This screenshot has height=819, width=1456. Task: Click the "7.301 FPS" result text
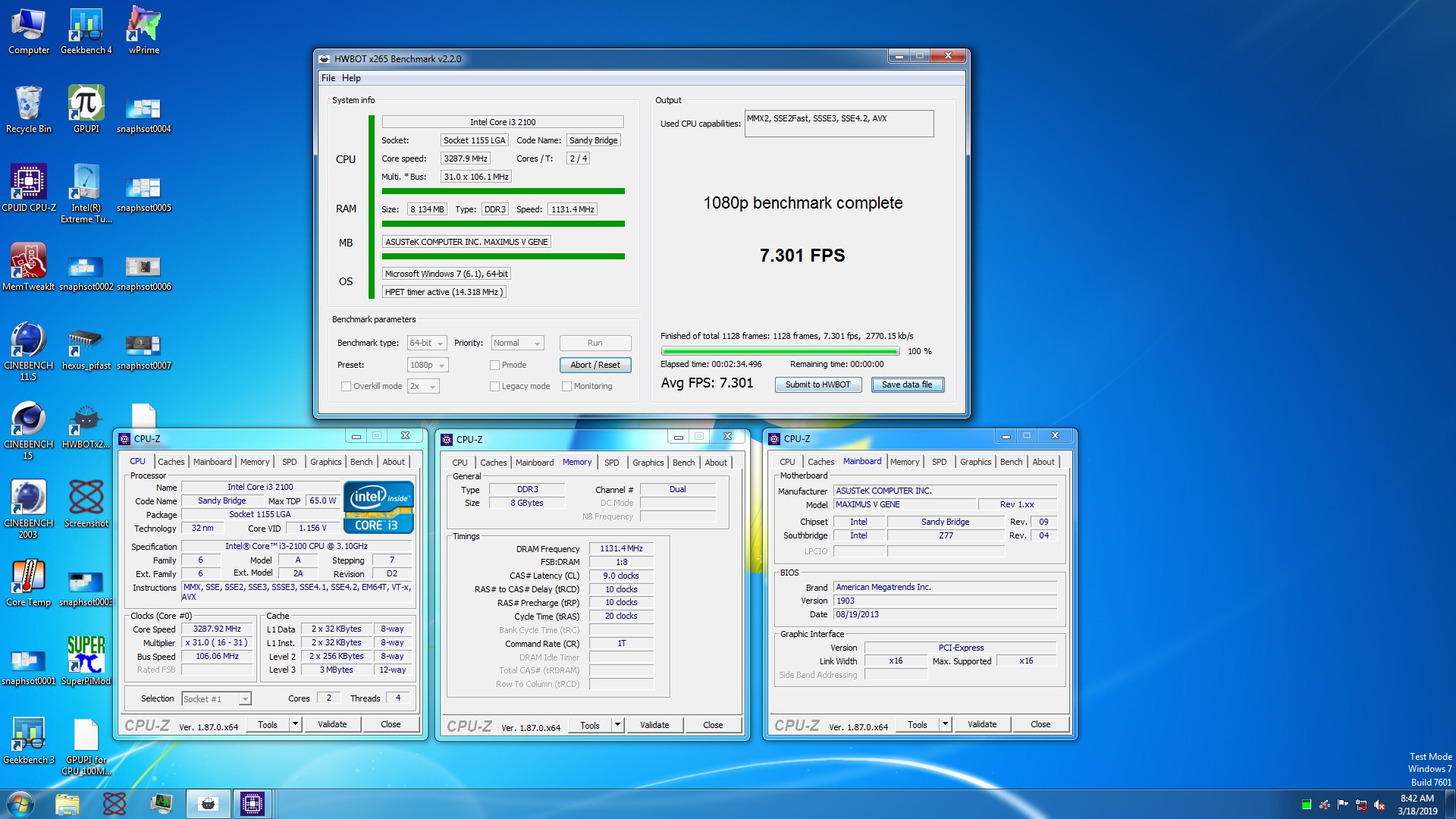point(802,256)
